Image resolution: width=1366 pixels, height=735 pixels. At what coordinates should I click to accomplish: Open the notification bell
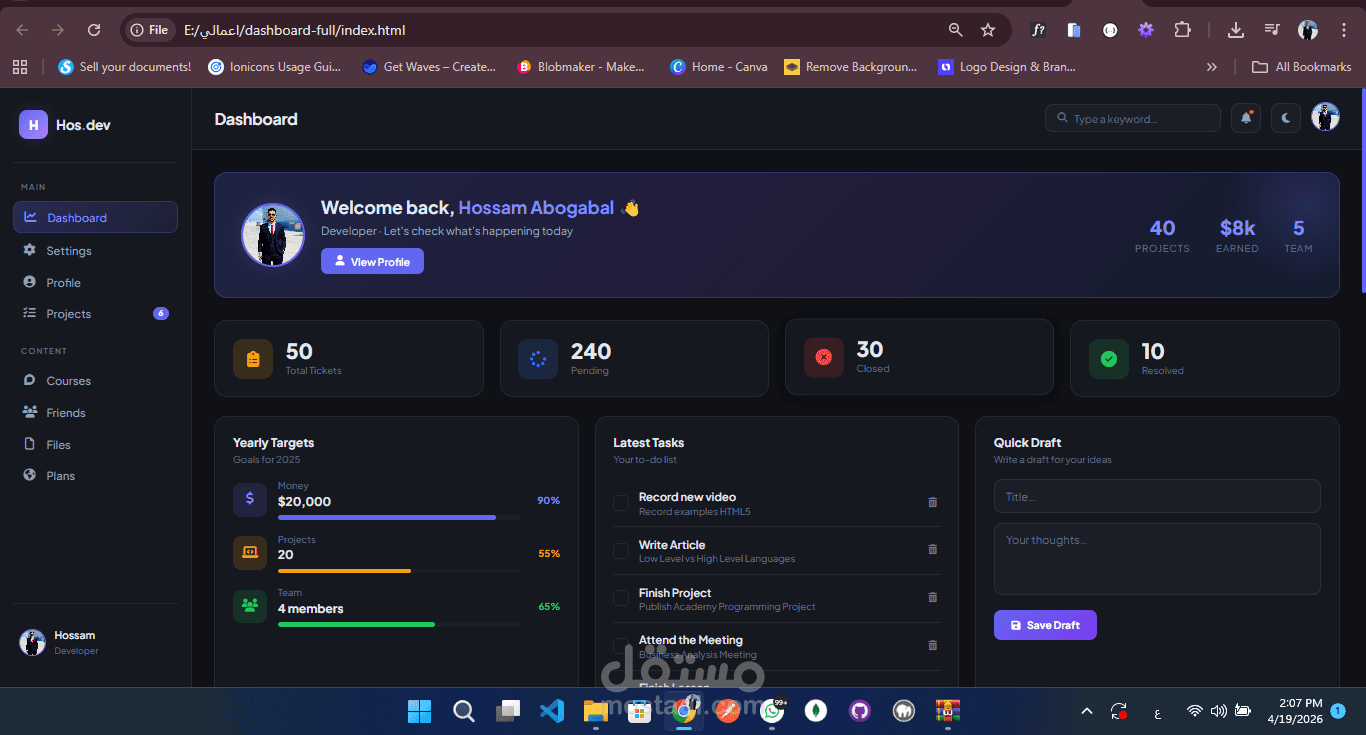click(x=1245, y=118)
